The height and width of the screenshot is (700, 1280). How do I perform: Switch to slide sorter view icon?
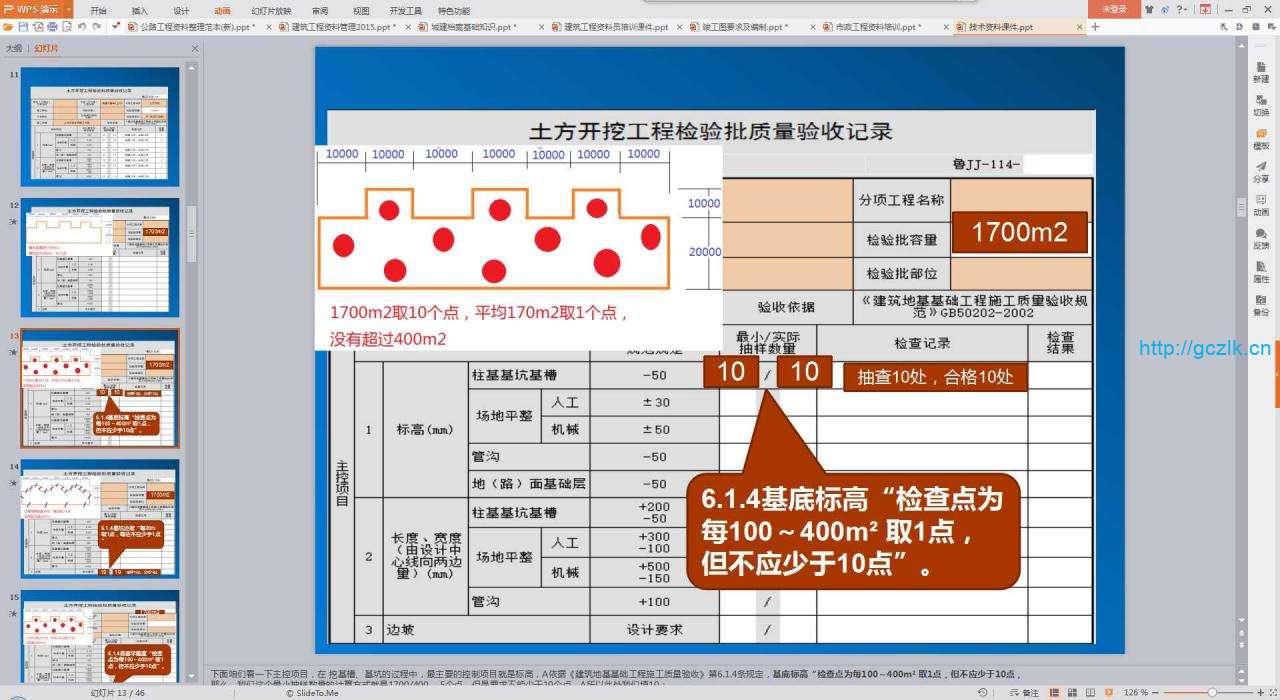1070,692
